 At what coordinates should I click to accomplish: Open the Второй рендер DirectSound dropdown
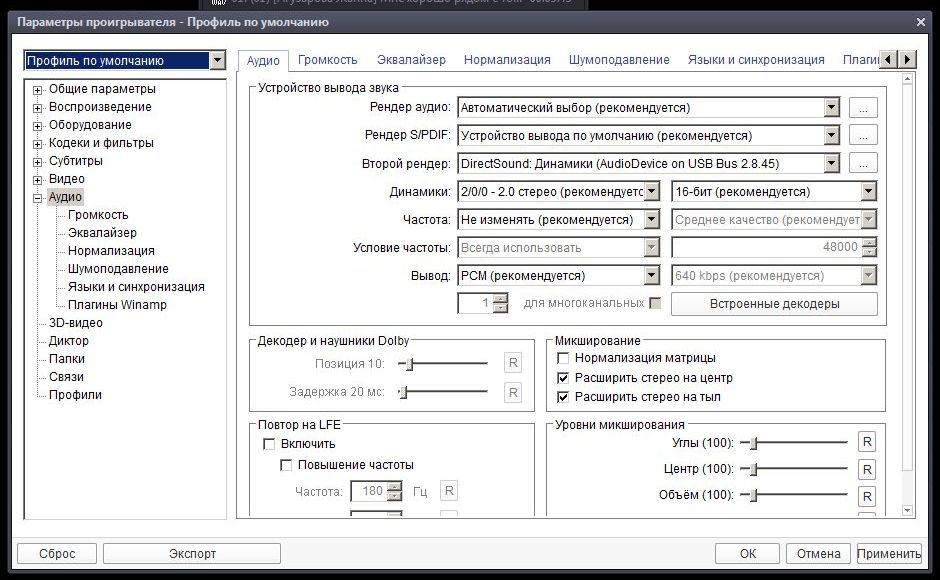pos(831,163)
